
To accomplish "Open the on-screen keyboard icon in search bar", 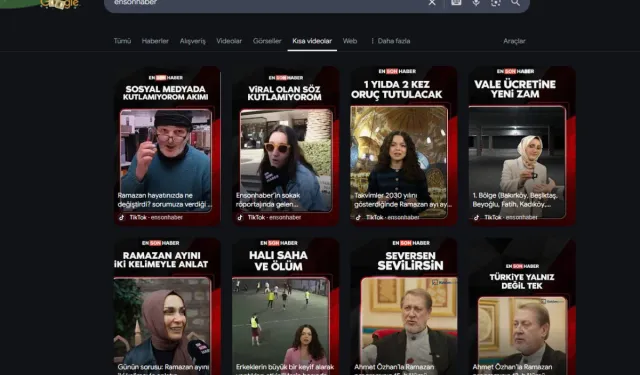I will [456, 2].
